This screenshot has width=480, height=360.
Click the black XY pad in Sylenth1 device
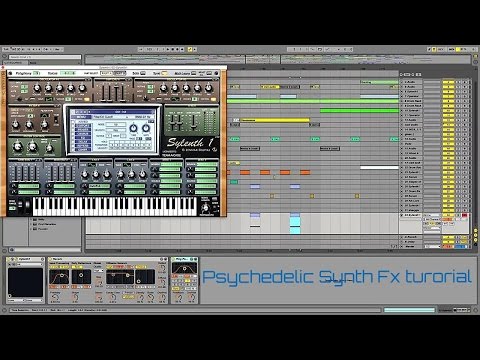click(25, 282)
